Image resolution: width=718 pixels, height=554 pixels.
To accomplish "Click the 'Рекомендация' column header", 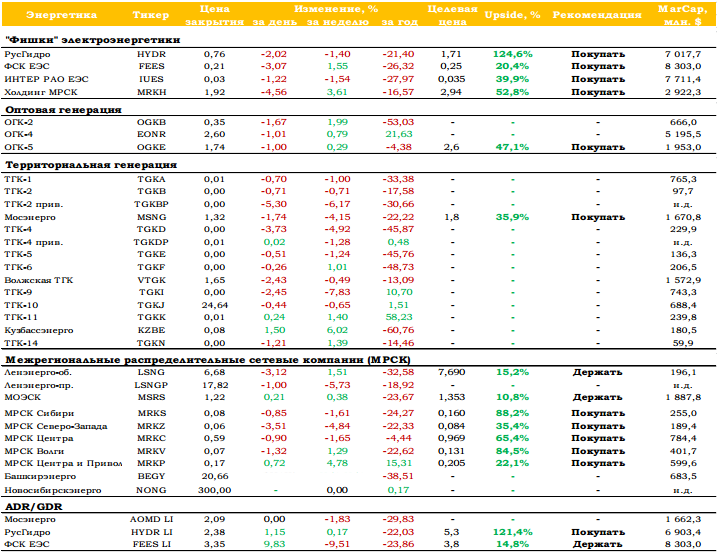I will point(597,15).
